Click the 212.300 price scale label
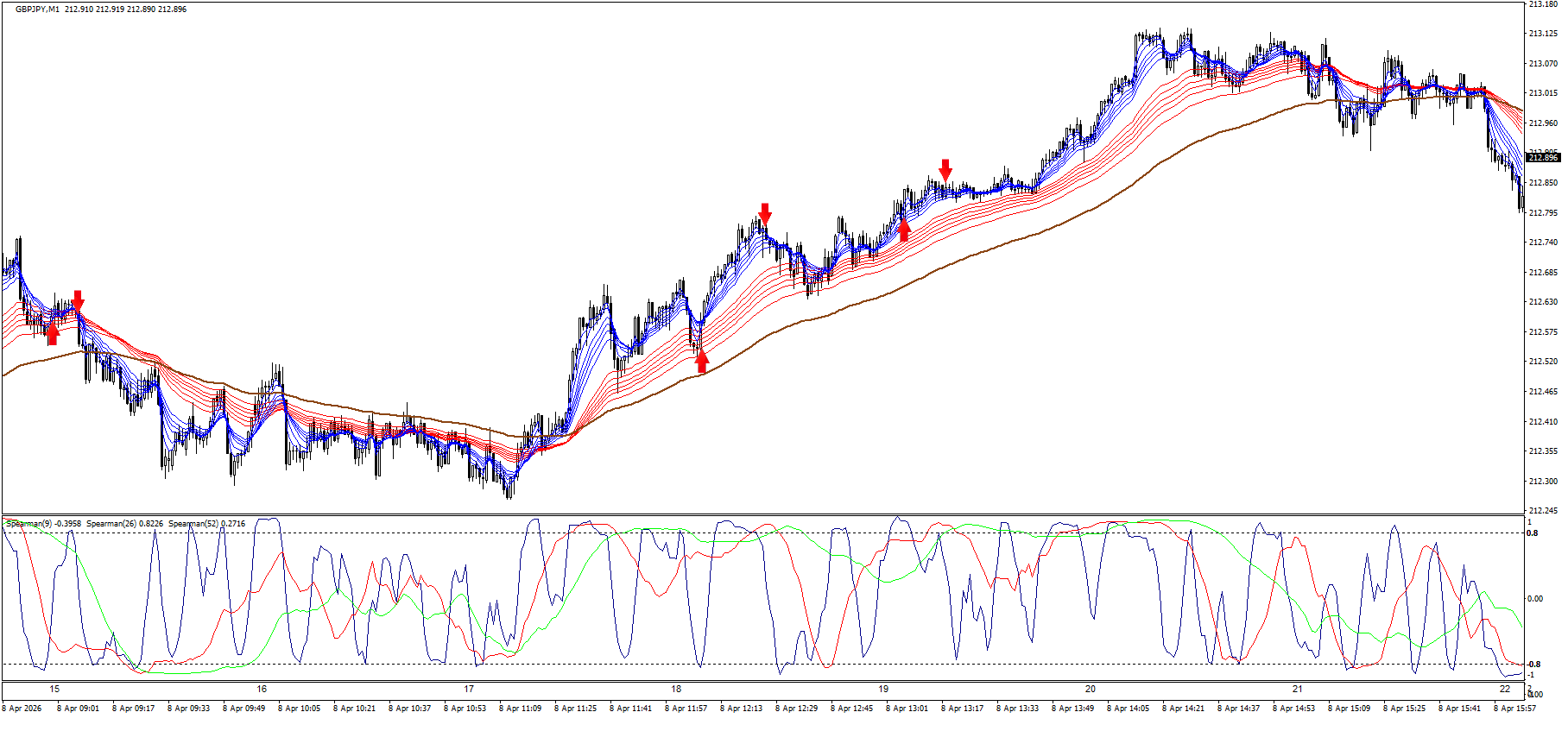 tap(1543, 481)
